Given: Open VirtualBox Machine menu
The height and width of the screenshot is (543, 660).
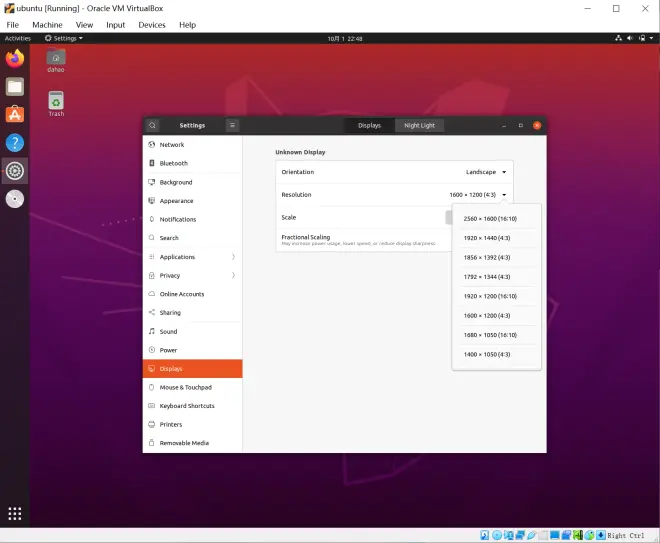Looking at the screenshot, I should (x=47, y=25).
